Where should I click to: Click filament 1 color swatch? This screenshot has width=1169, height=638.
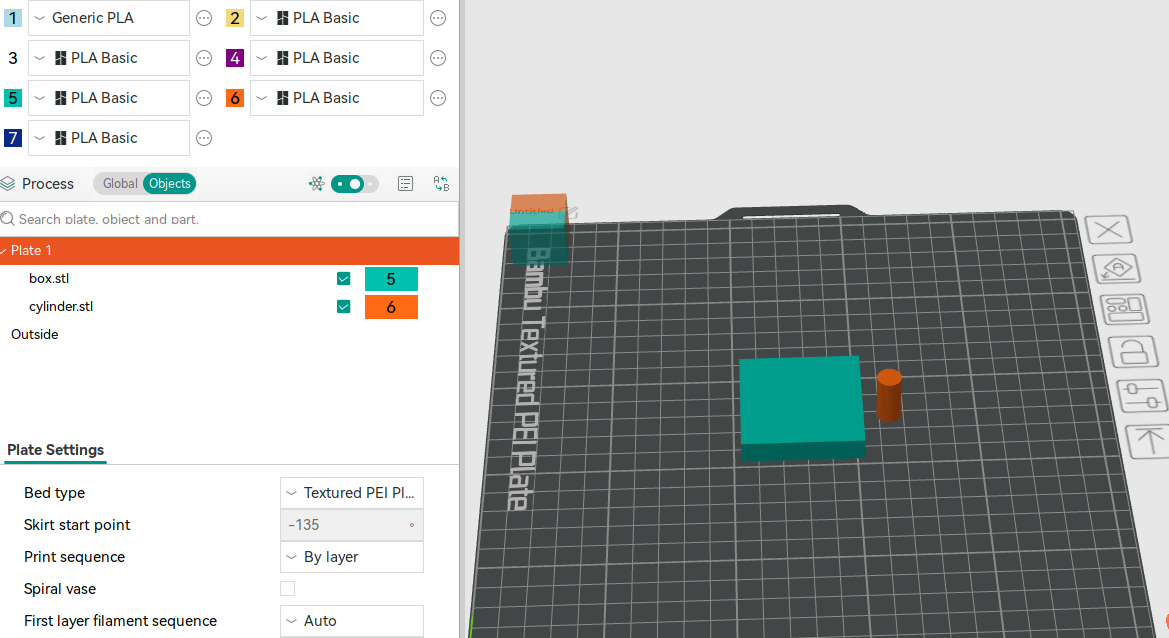(x=13, y=18)
